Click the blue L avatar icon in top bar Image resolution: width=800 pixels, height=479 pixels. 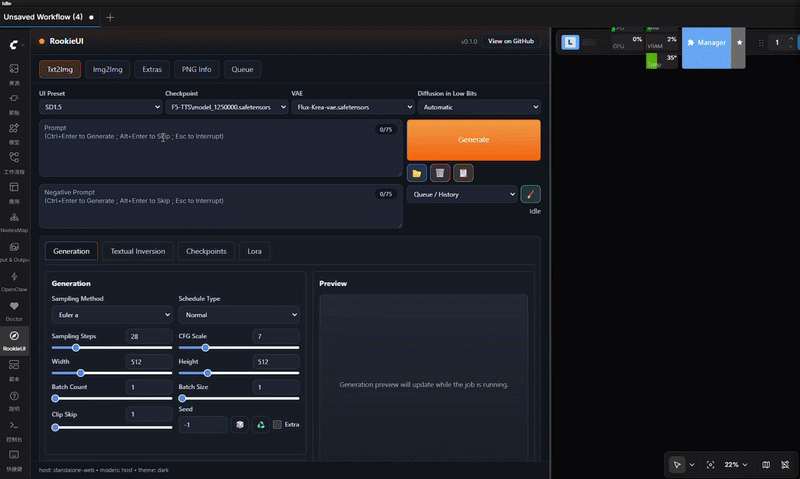pos(570,42)
